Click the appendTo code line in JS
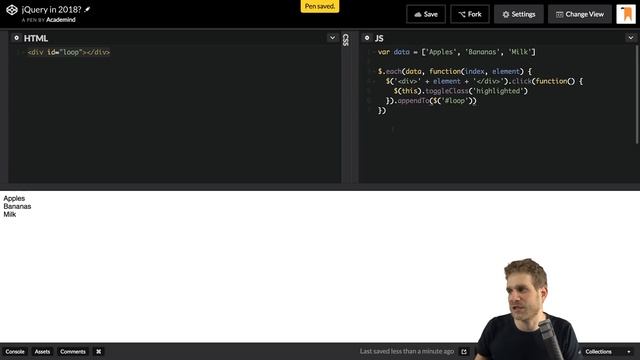640x360 pixels. tap(431, 101)
